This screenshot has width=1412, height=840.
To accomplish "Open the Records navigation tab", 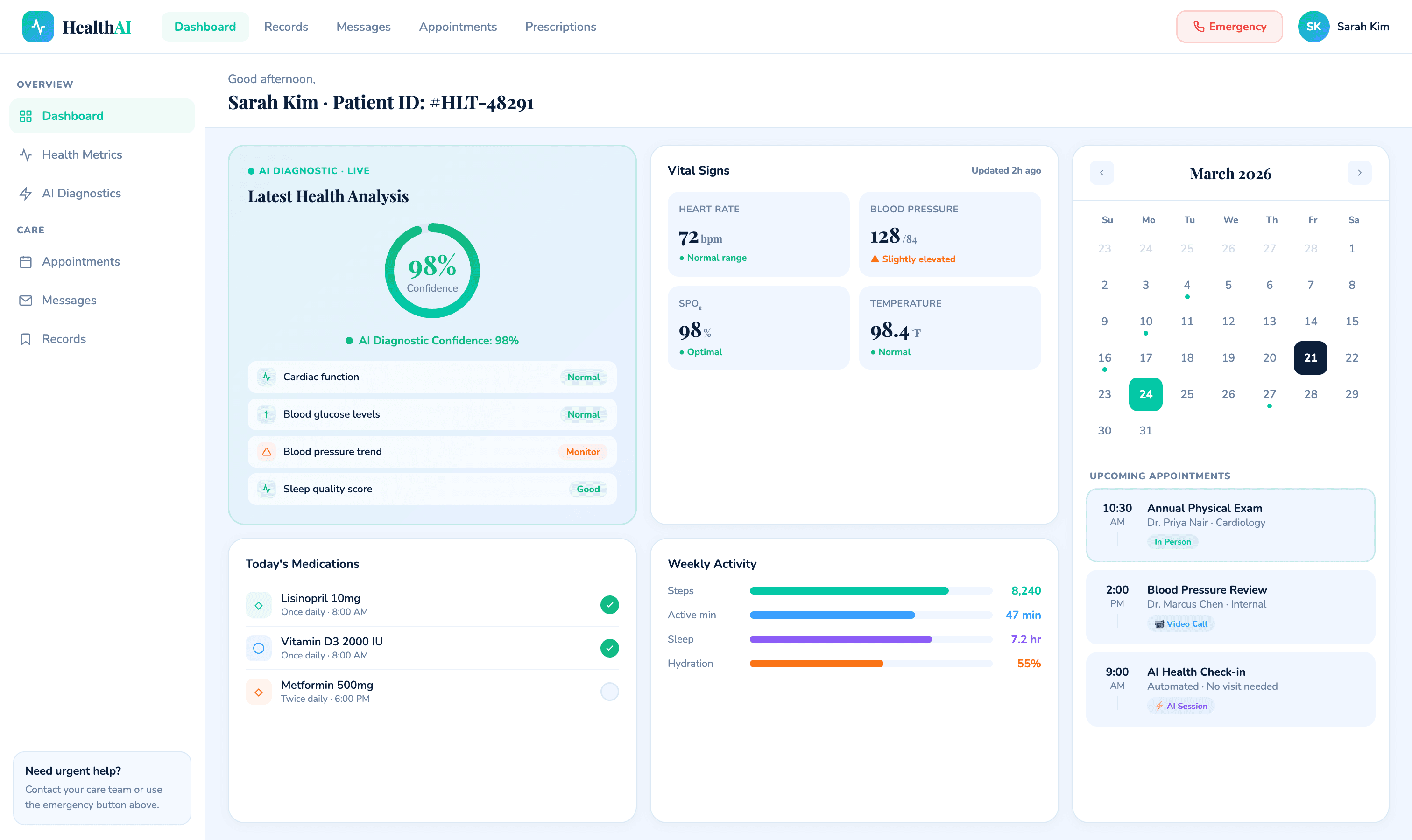I will pos(285,27).
